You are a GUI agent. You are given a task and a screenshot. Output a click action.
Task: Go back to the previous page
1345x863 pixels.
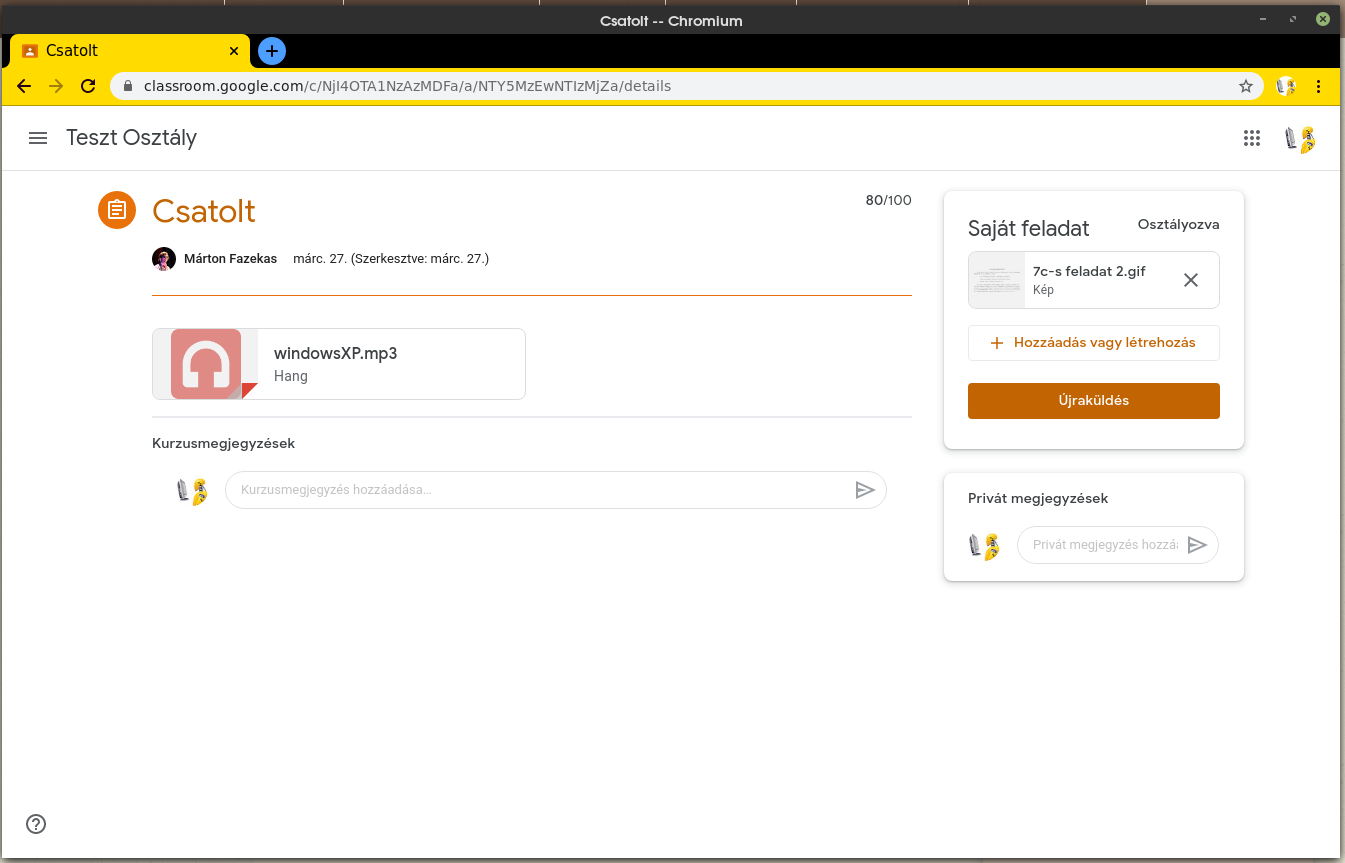[x=24, y=86]
